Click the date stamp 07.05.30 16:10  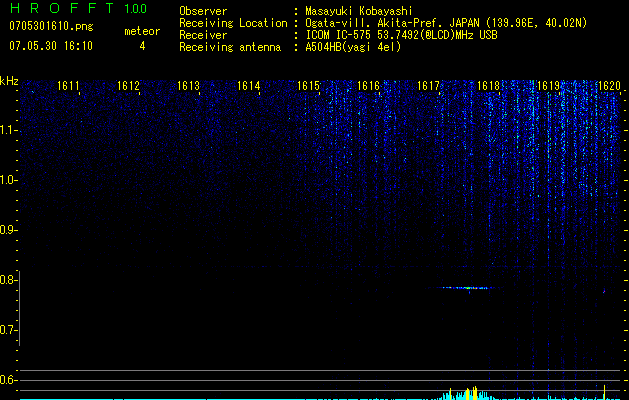51,46
